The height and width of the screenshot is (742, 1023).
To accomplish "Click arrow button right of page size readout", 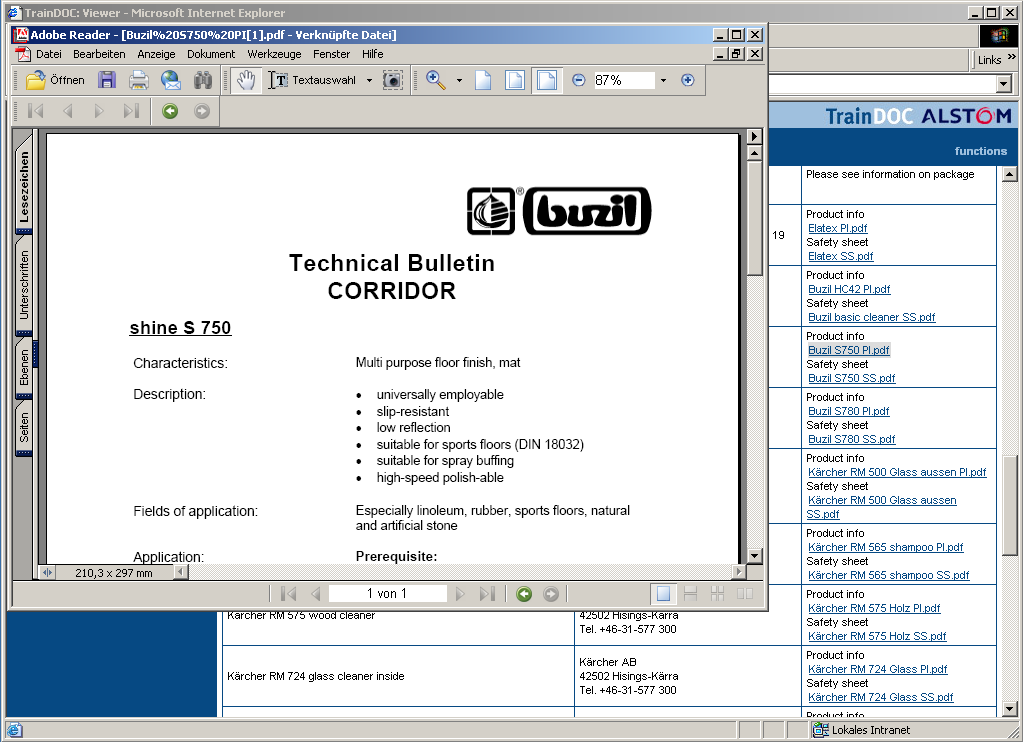I will [x=181, y=572].
